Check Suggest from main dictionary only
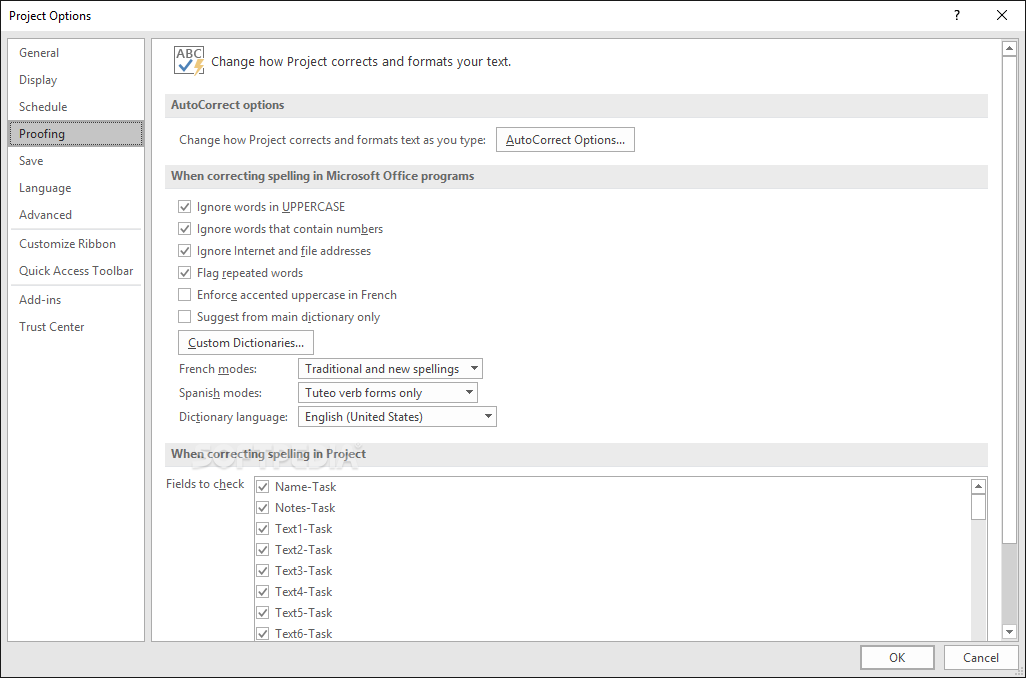Screen dimensions: 1026x678 184,317
